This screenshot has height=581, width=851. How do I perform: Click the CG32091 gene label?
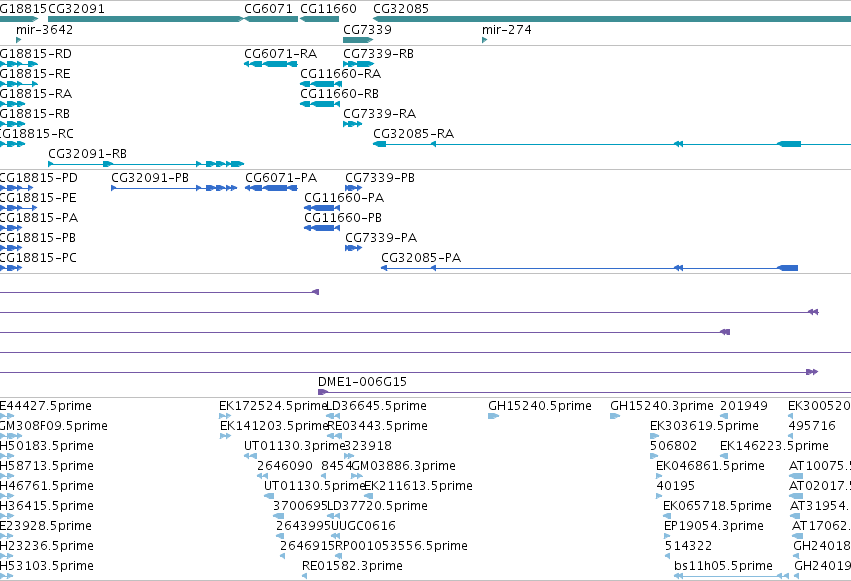(x=77, y=9)
